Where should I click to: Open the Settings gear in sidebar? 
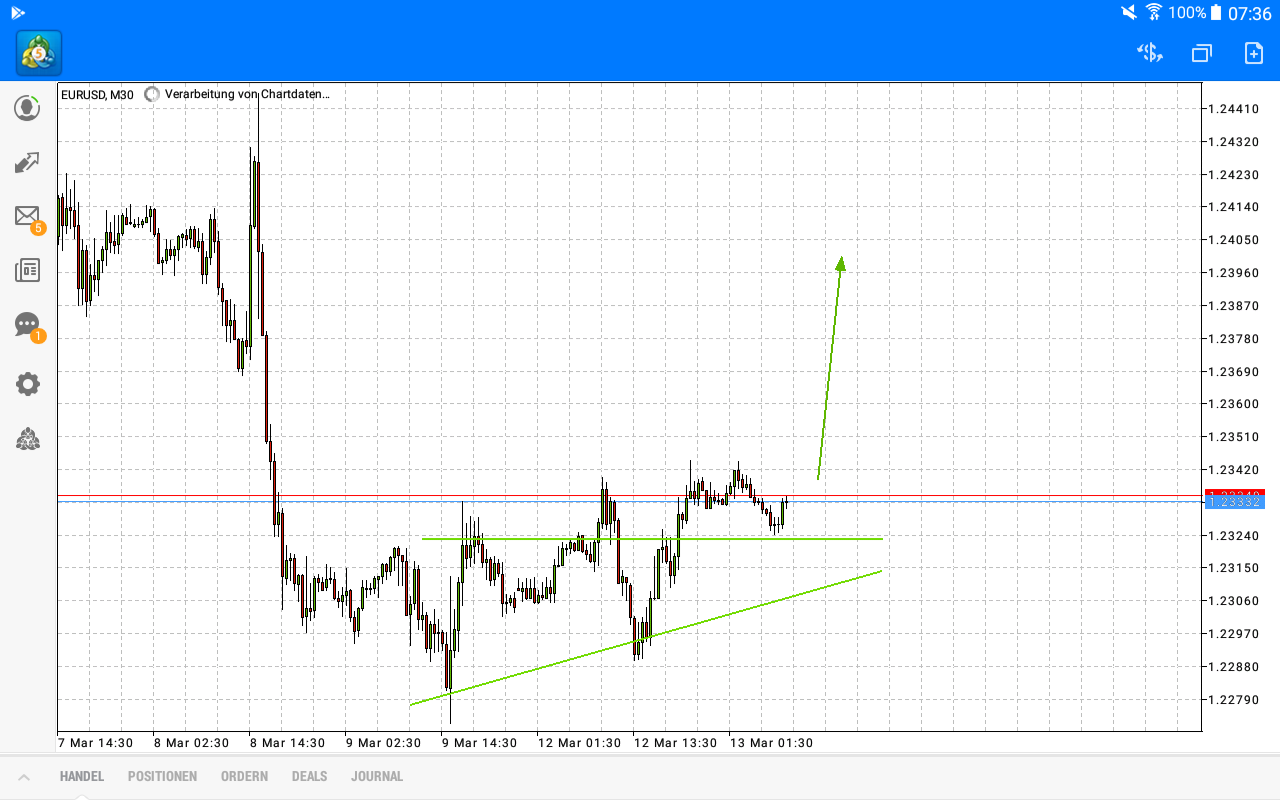click(x=27, y=384)
